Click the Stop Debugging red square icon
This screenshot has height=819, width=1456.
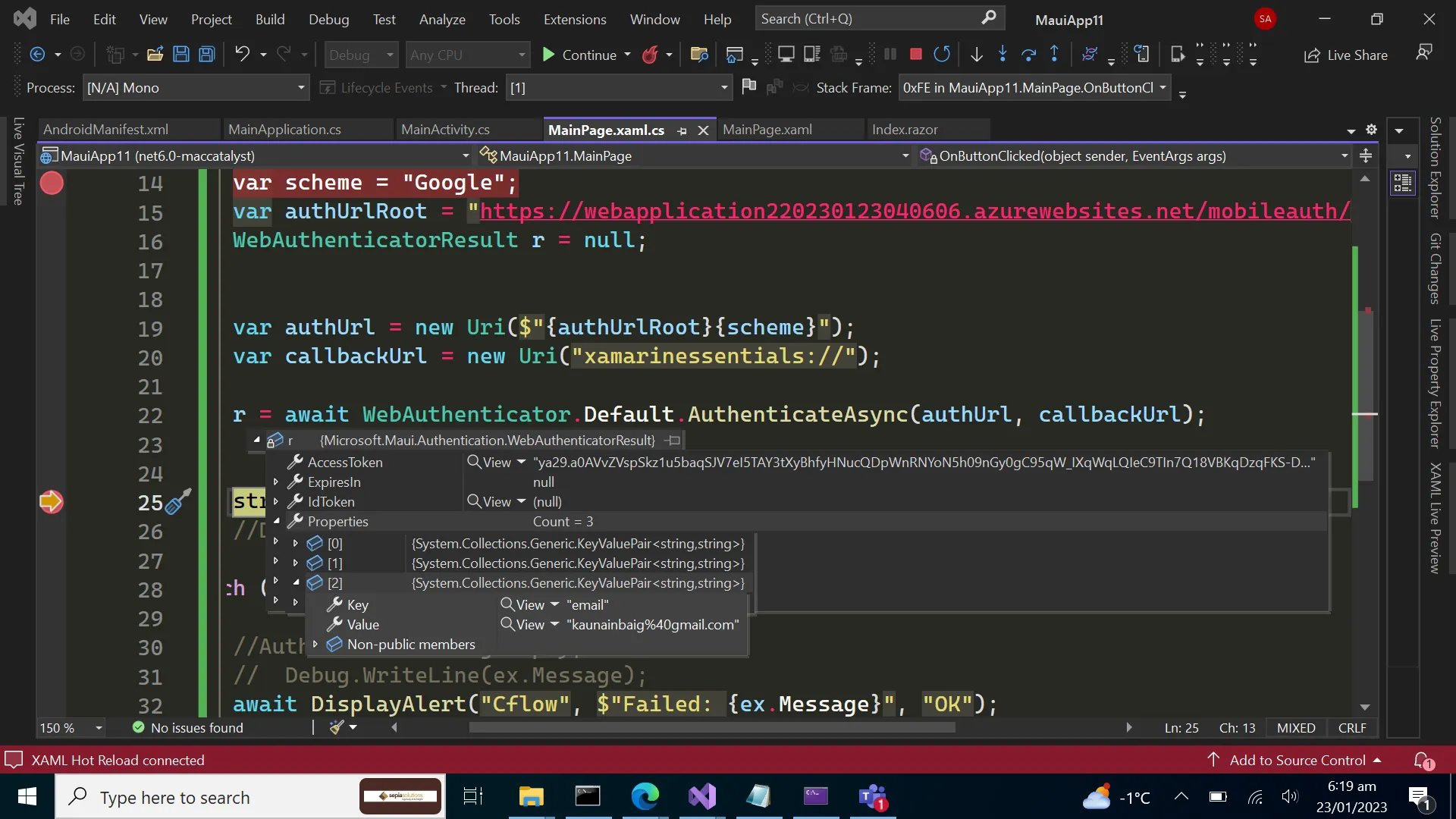[915, 55]
